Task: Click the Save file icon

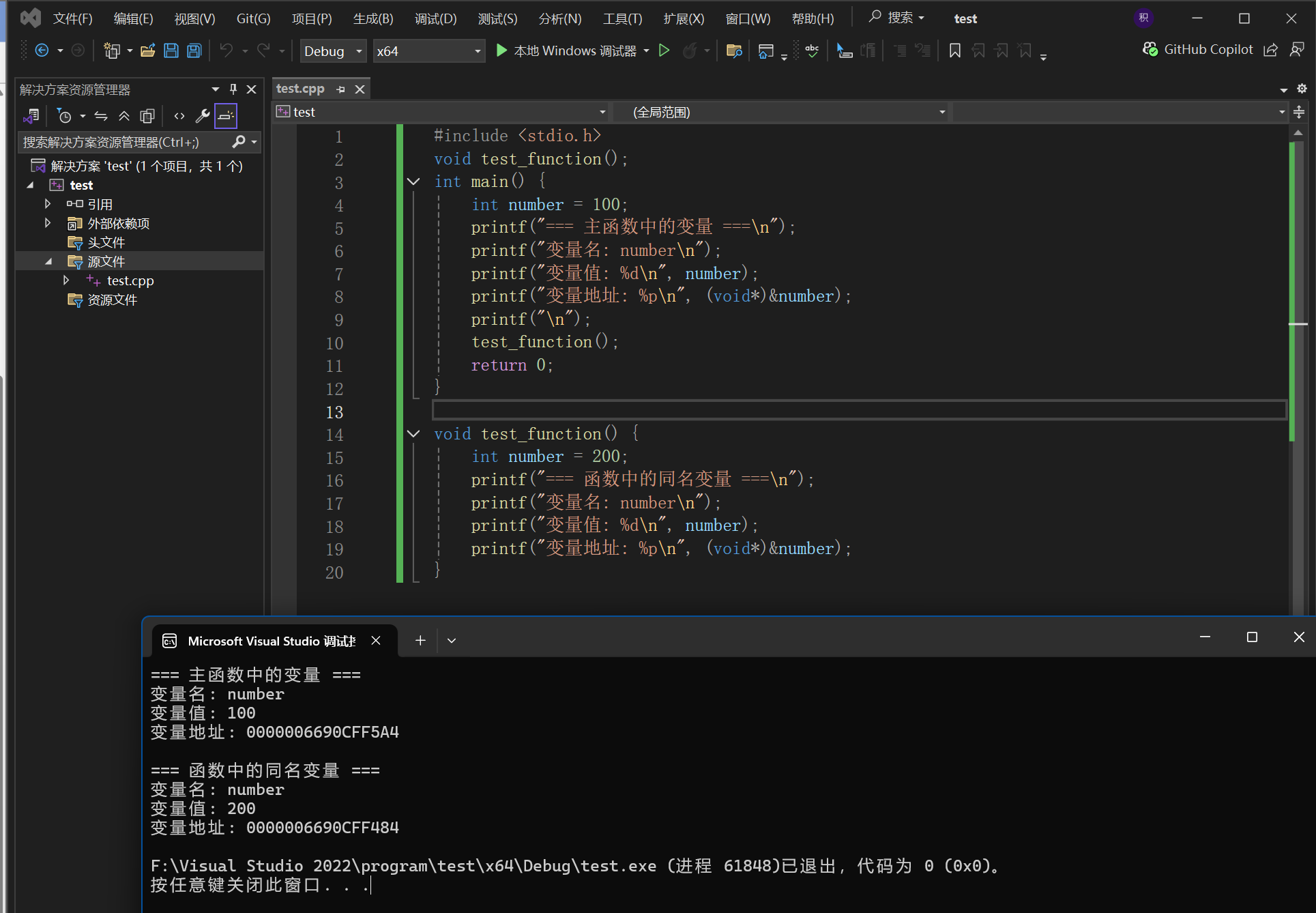Action: 171,50
